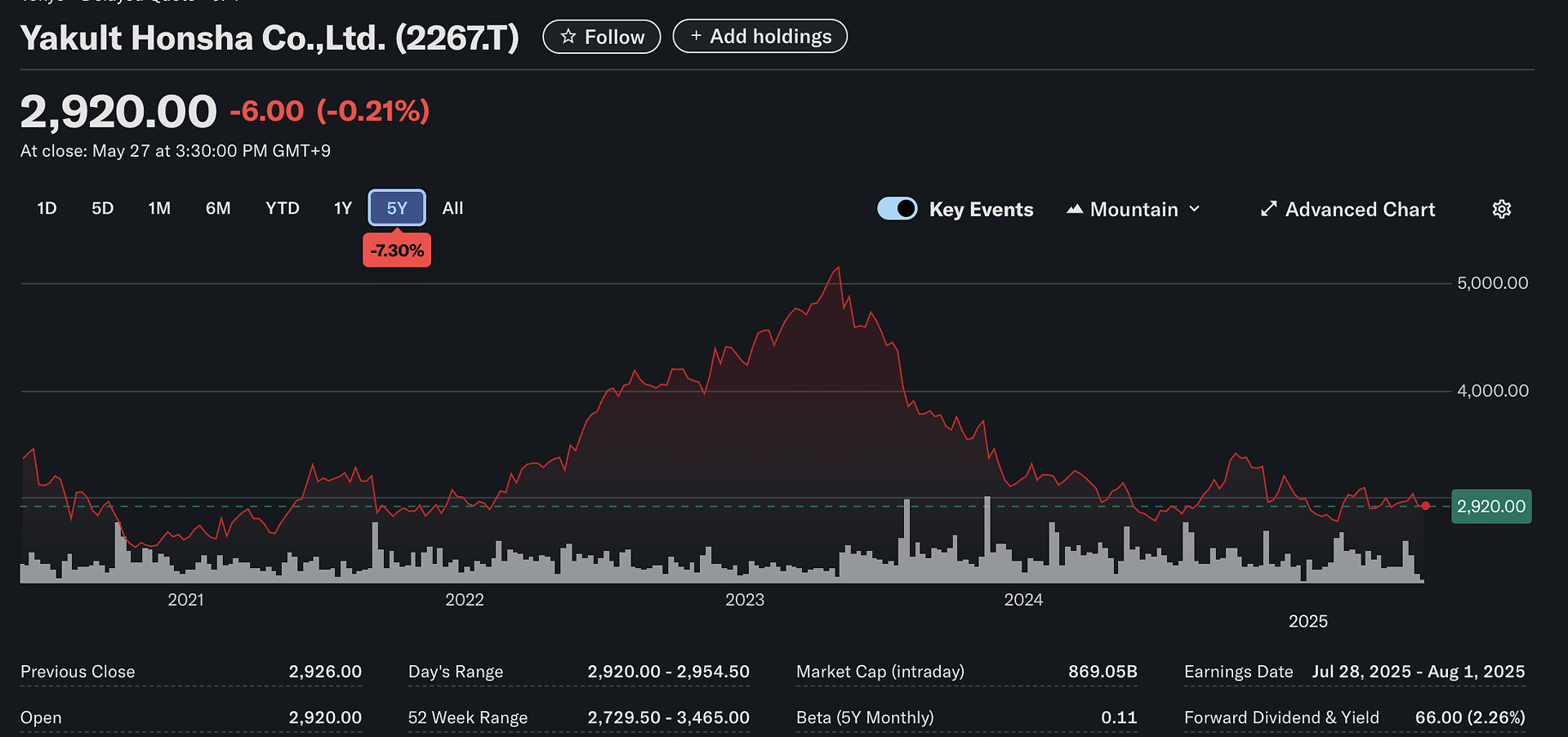
Task: Show the All time range
Action: click(x=452, y=208)
